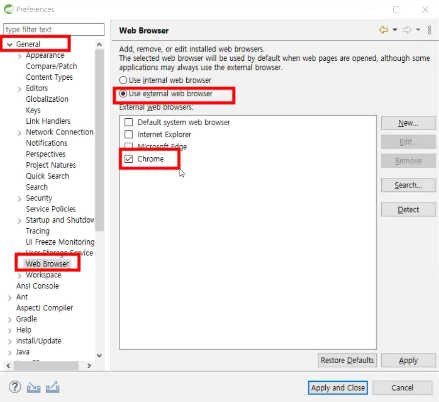Click the Detect button
The height and width of the screenshot is (402, 439).
(x=408, y=210)
